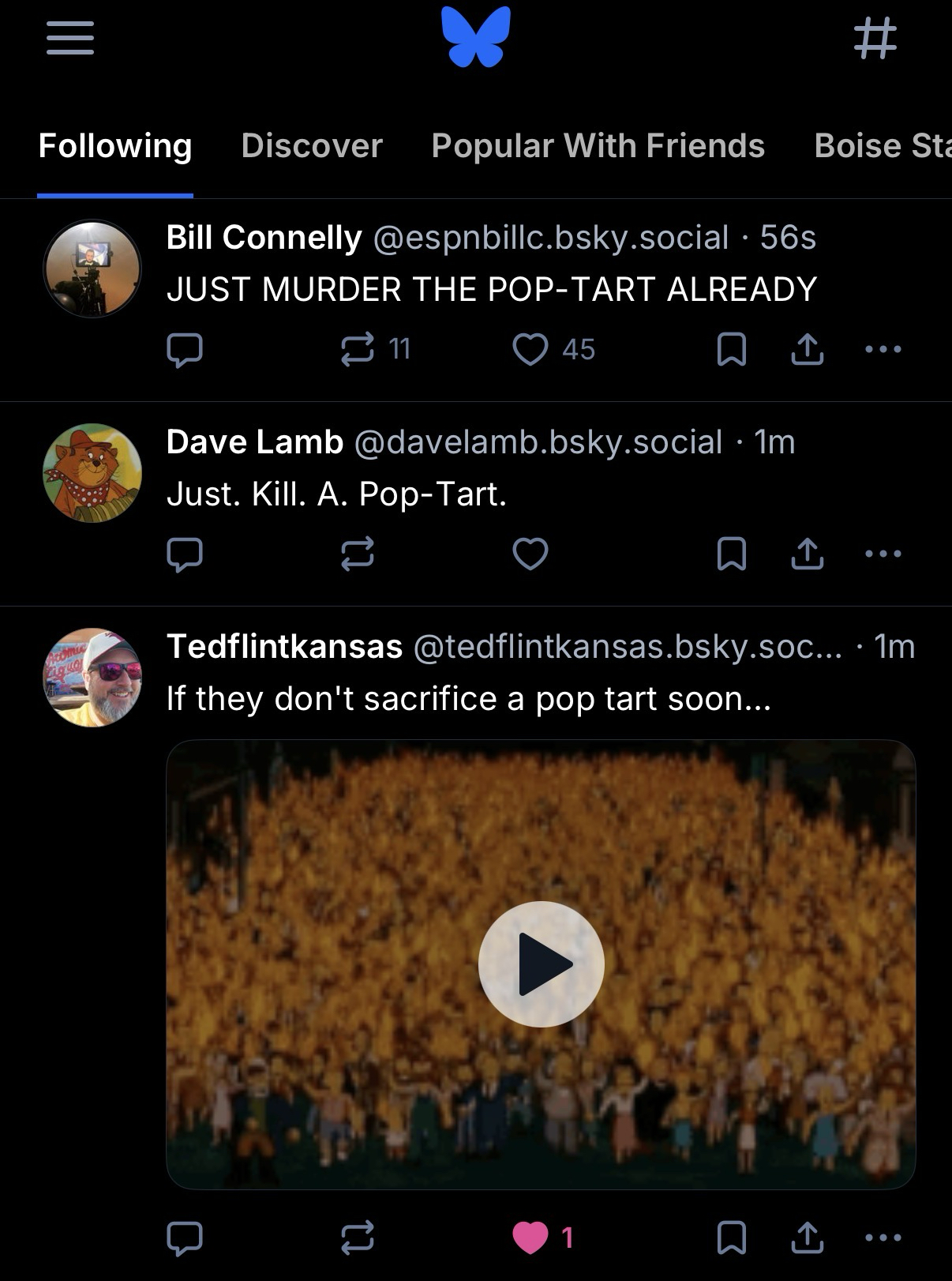Tap the hashtag feeds icon
The image size is (952, 1281).
(x=875, y=37)
